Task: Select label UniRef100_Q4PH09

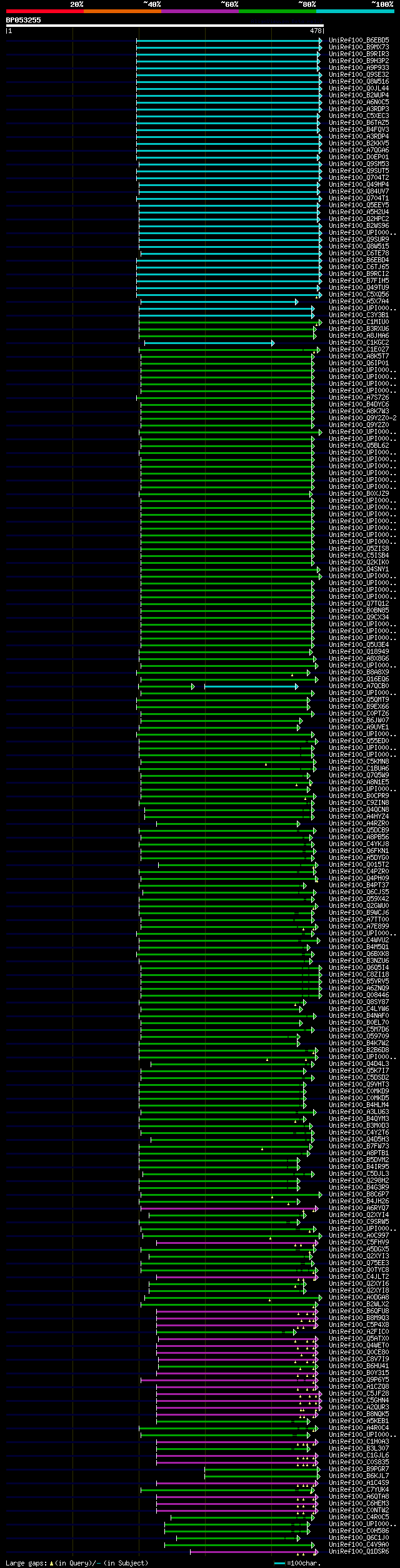Action: pyautogui.click(x=359, y=879)
